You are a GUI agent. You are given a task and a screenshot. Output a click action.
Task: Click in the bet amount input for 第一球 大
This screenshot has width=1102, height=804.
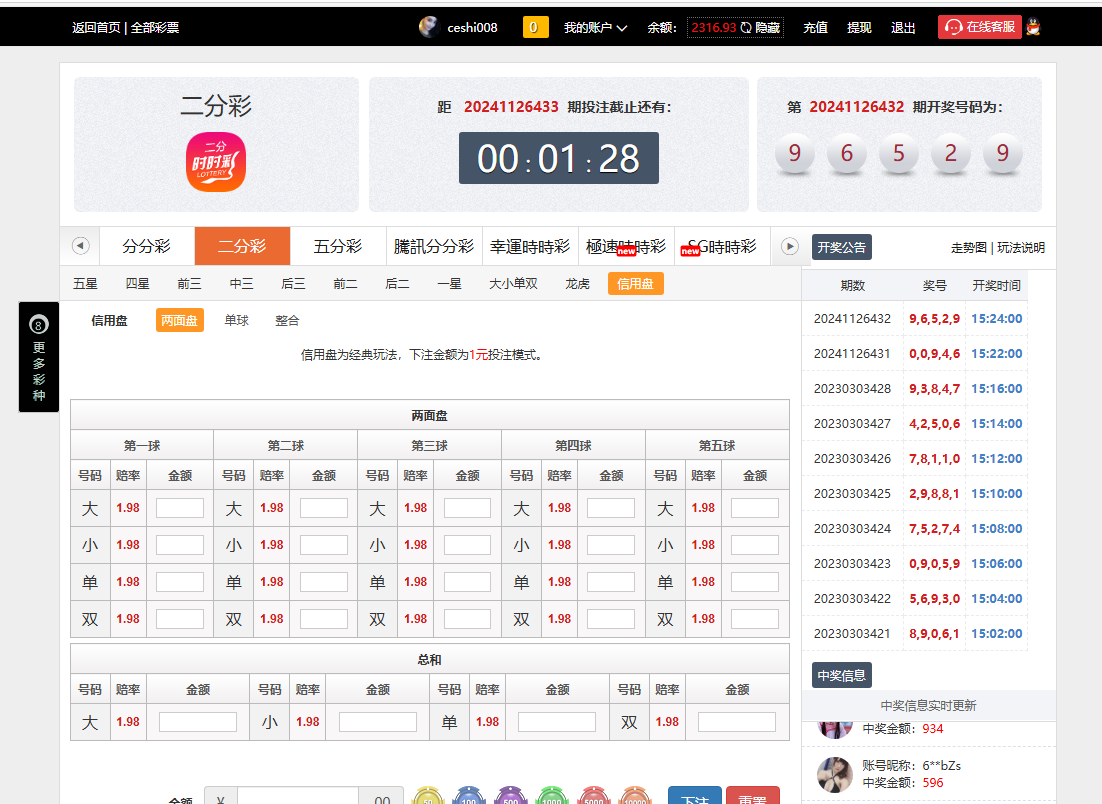pos(180,507)
